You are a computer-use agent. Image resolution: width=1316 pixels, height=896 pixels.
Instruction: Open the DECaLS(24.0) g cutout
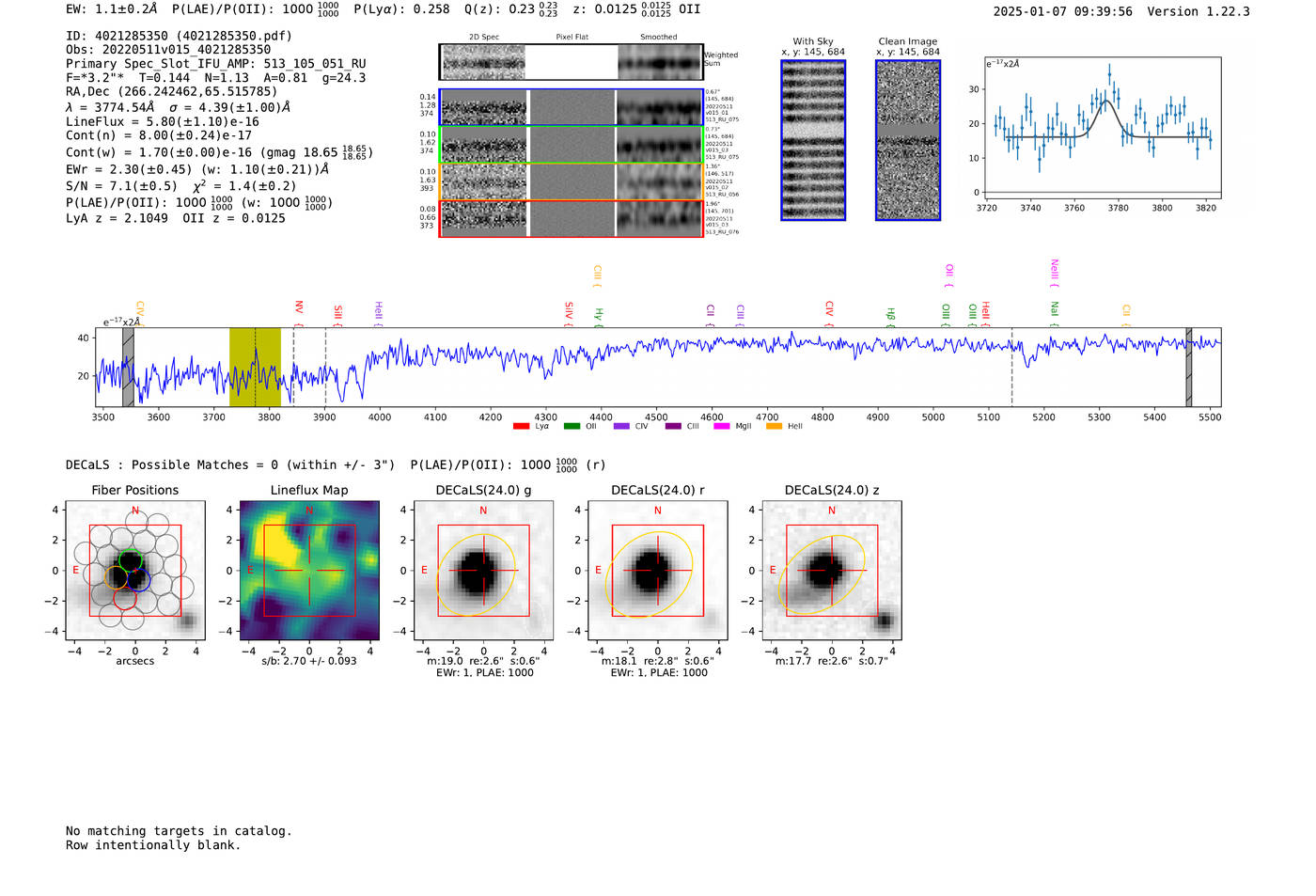tap(484, 571)
